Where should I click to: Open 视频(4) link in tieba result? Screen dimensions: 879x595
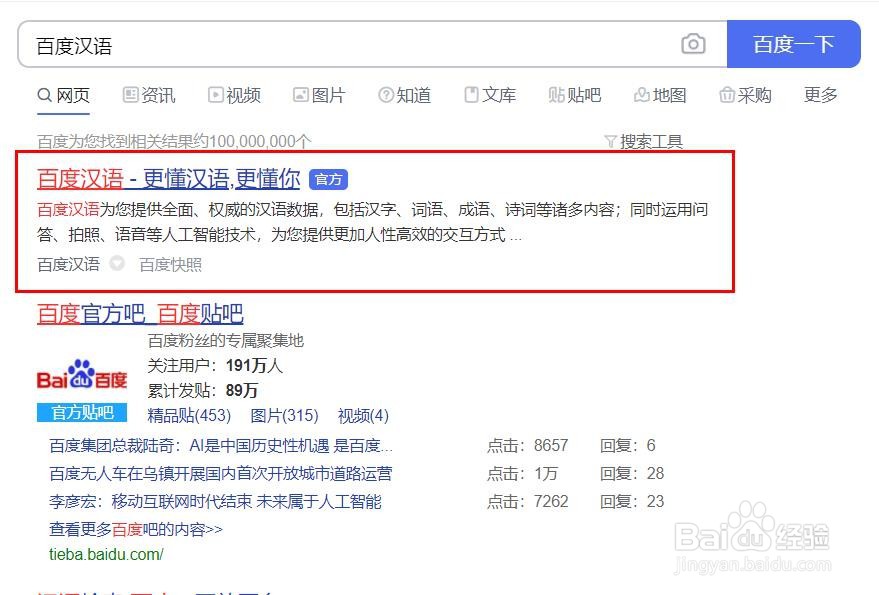click(363, 416)
